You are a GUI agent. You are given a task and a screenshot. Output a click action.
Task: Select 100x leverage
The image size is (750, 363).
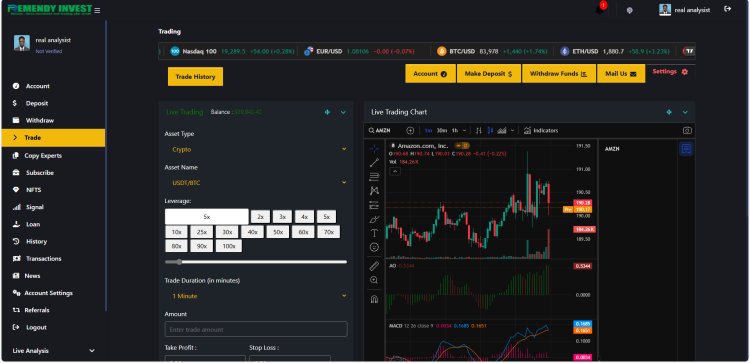point(229,246)
